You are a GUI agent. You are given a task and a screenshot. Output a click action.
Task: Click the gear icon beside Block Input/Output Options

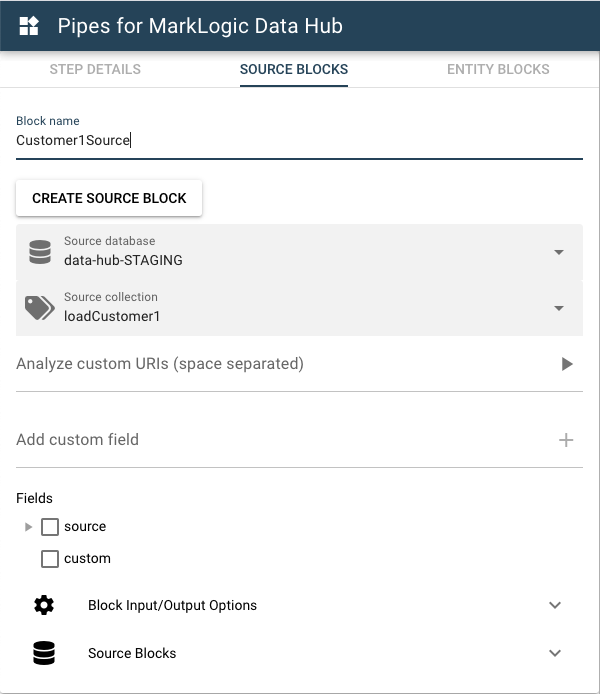coord(44,605)
